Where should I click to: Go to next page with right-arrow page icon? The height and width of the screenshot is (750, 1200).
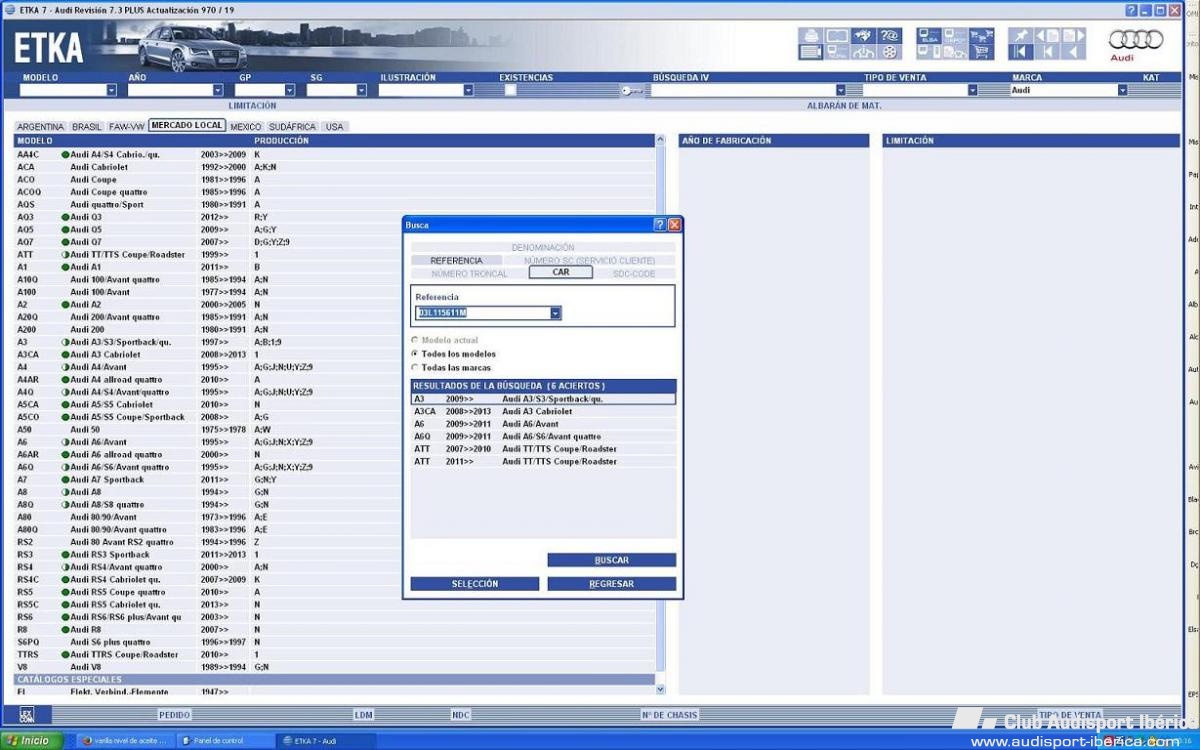click(1073, 36)
